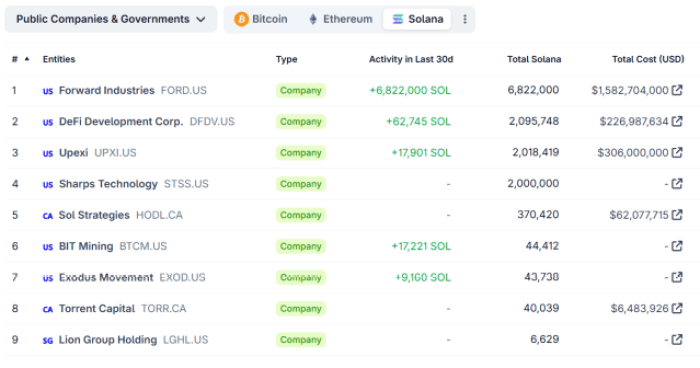Click the $62,077,715 total cost value
The width and height of the screenshot is (700, 368).
(639, 215)
